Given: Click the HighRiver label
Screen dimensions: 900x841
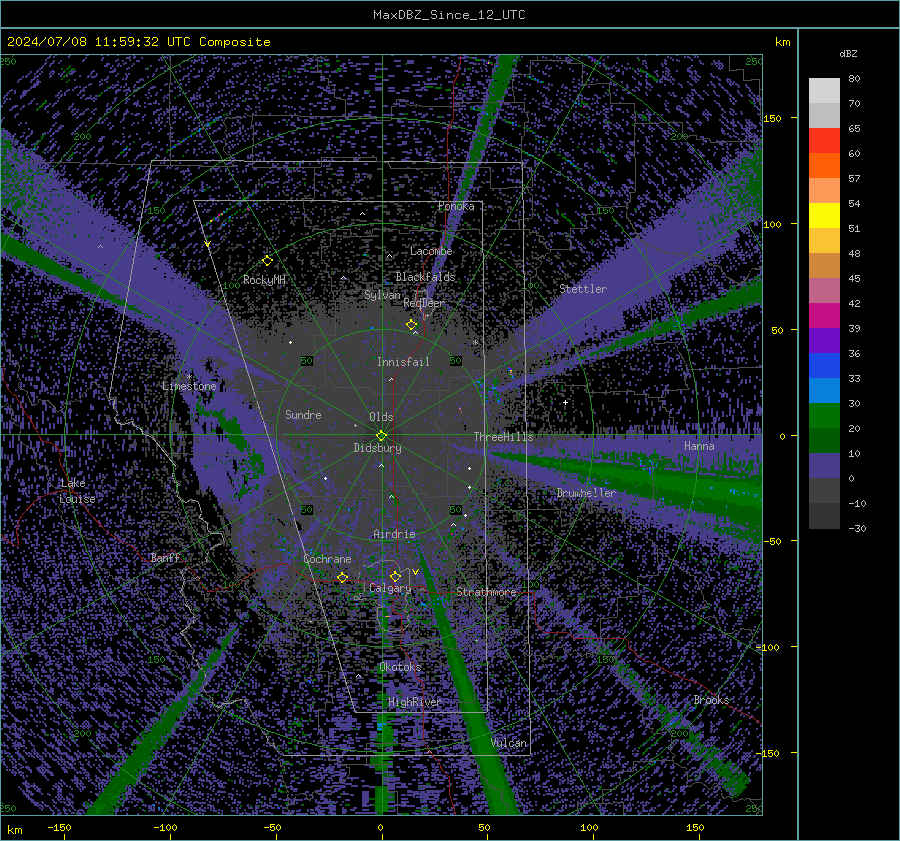Looking at the screenshot, I should (414, 702).
